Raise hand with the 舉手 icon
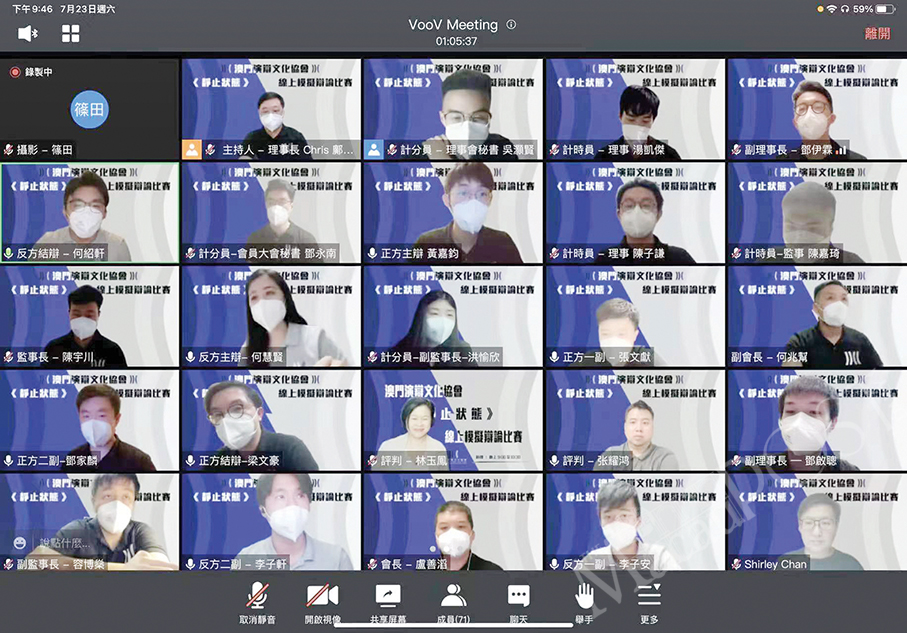 584,603
